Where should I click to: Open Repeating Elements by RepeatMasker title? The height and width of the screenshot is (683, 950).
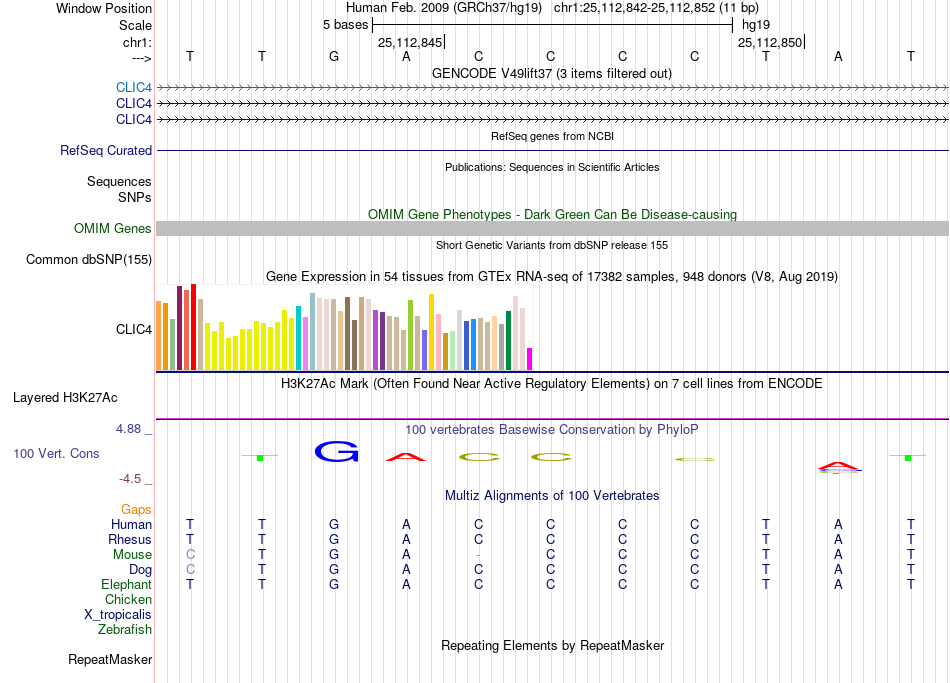pyautogui.click(x=552, y=645)
